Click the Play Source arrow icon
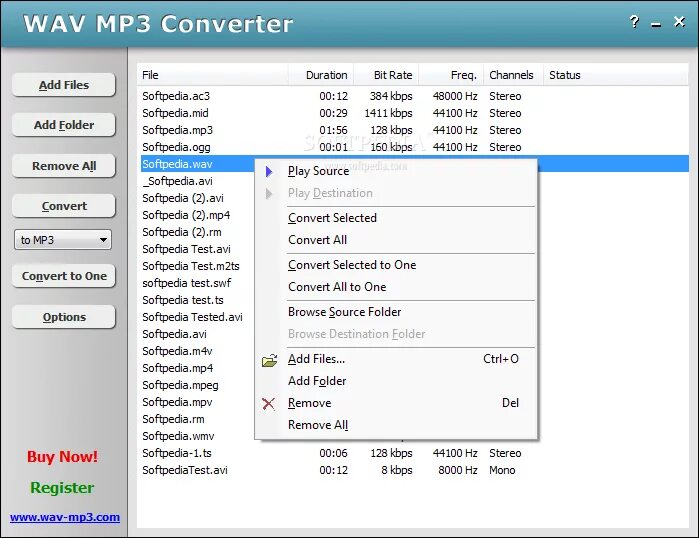The height and width of the screenshot is (538, 699). (269, 171)
